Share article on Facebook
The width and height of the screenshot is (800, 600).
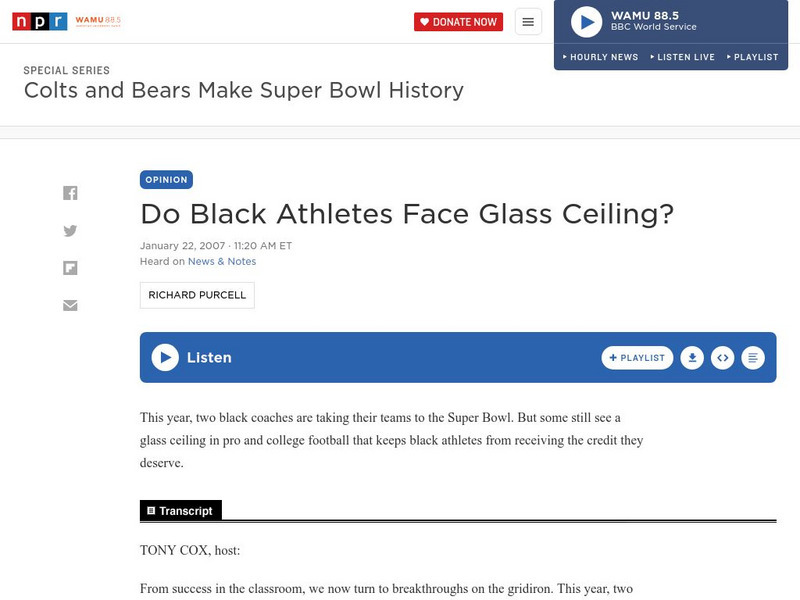click(x=70, y=193)
